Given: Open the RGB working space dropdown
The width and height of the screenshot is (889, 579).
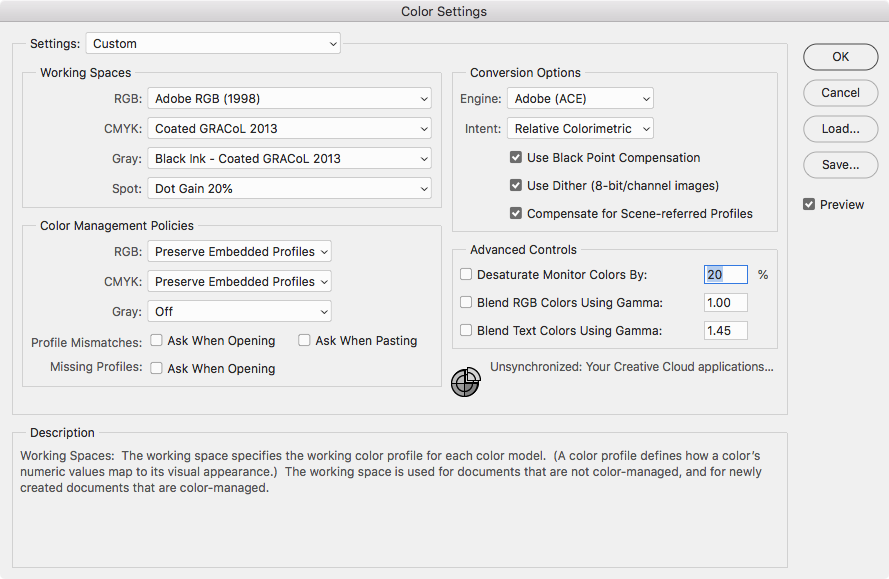Looking at the screenshot, I should (x=289, y=98).
